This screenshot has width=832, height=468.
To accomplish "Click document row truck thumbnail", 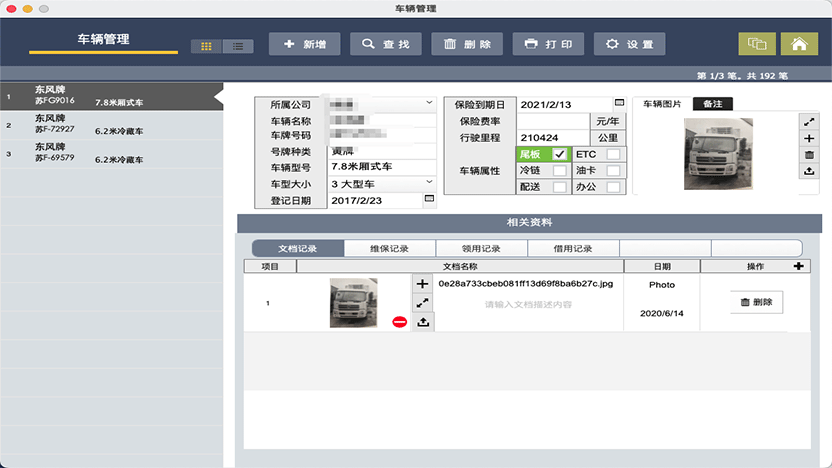I will (353, 302).
